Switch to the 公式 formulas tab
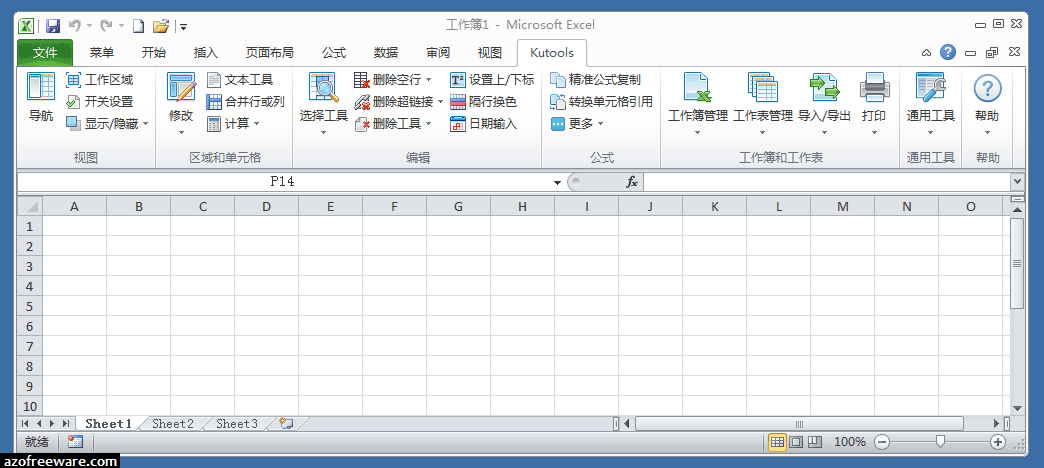This screenshot has width=1044, height=468. tap(334, 53)
